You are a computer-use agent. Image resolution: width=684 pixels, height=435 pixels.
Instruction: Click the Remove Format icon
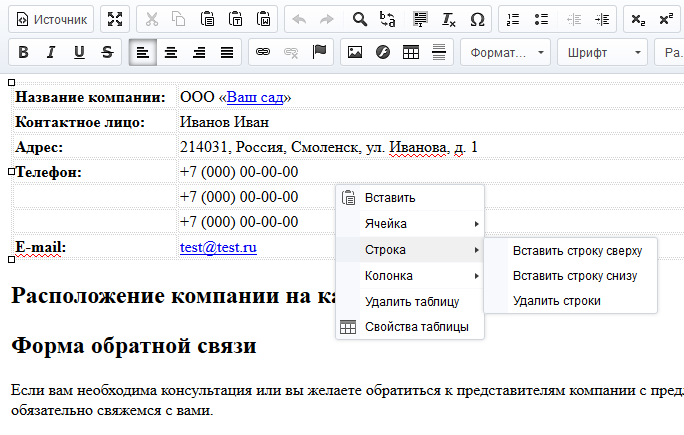point(448,19)
